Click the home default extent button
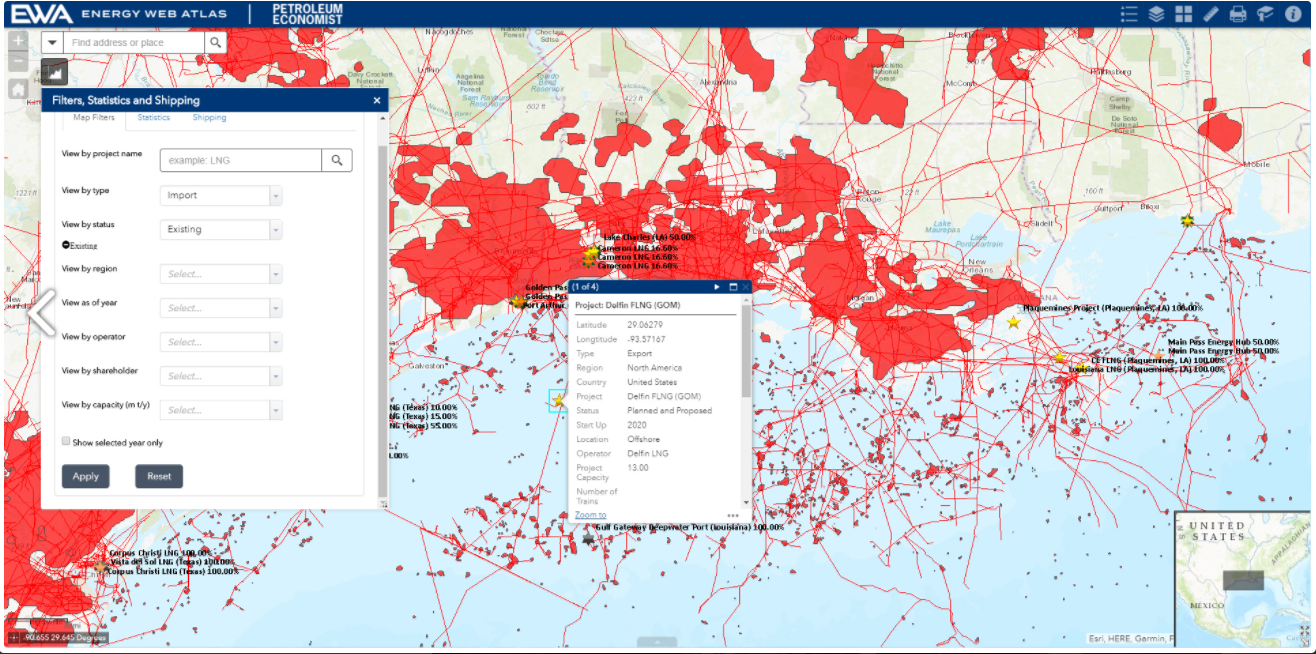Image resolution: width=1316 pixels, height=654 pixels. pos(18,88)
